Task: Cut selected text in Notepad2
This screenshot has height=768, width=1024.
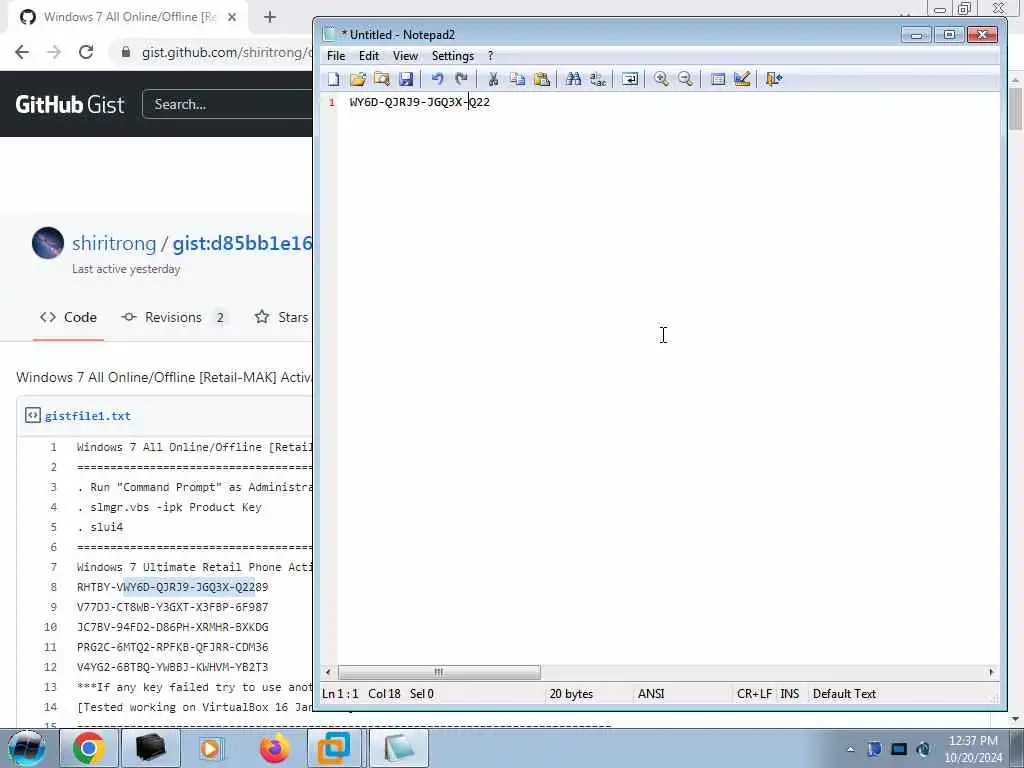Action: click(494, 79)
